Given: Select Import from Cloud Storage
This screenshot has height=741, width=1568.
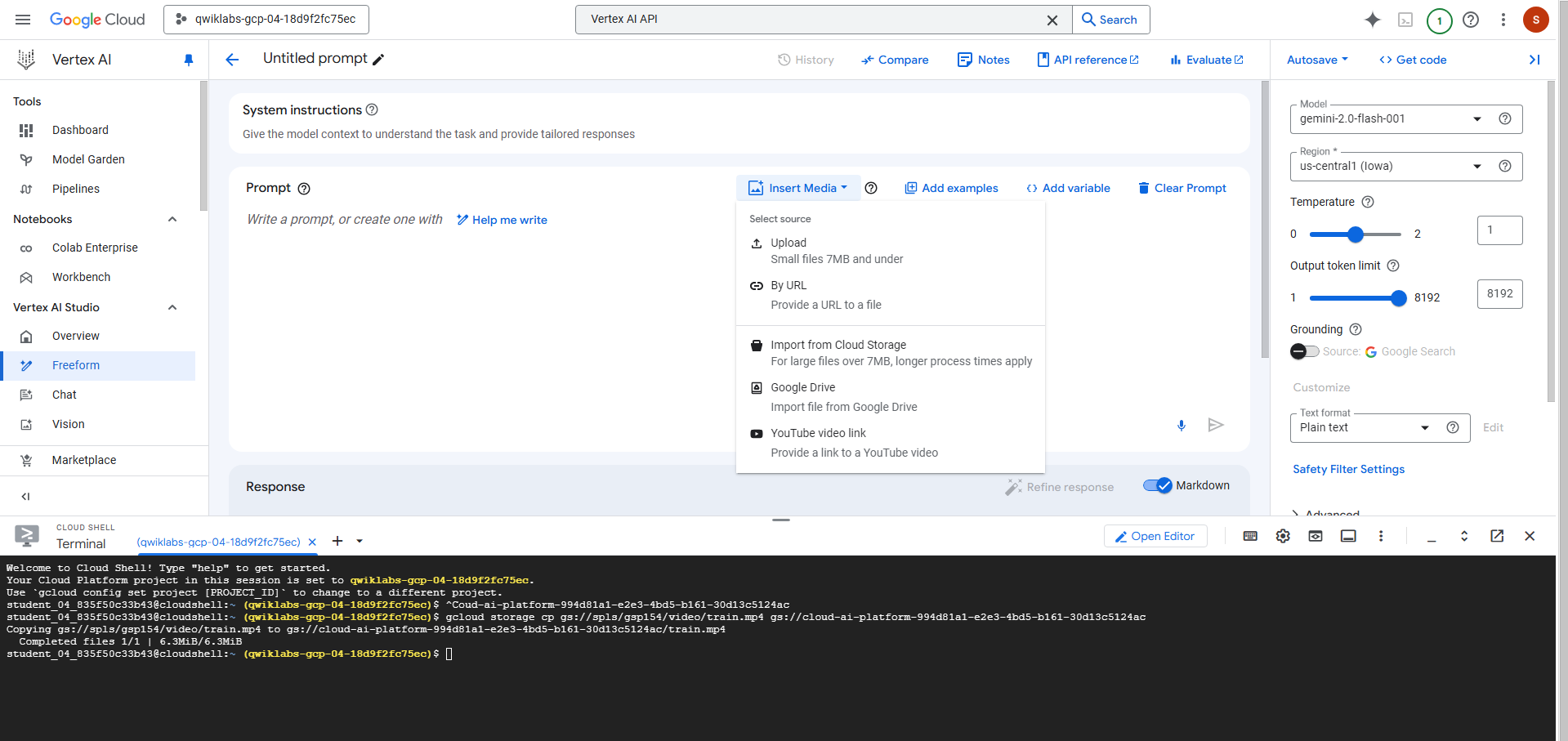Looking at the screenshot, I should pos(891,353).
